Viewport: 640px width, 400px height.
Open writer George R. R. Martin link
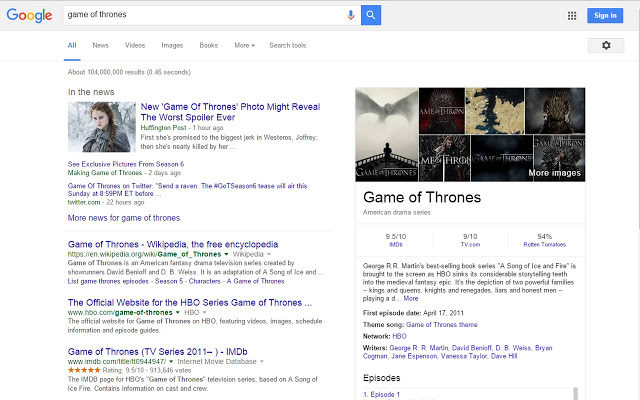click(x=418, y=348)
